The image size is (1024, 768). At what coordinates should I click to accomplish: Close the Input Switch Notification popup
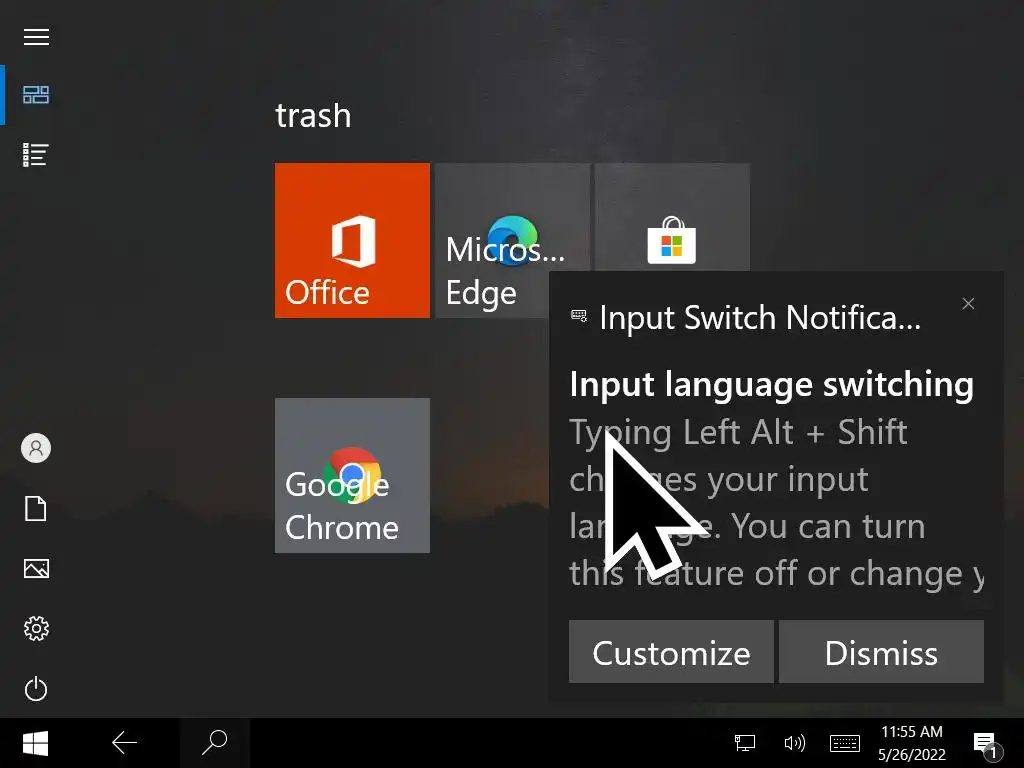tap(968, 304)
